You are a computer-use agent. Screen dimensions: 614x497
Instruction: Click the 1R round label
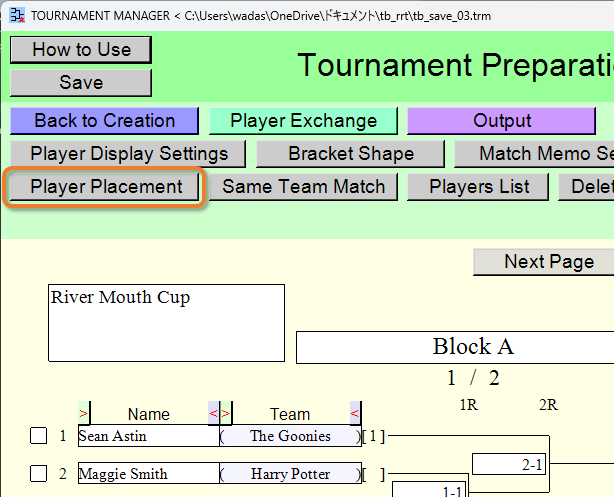click(469, 405)
